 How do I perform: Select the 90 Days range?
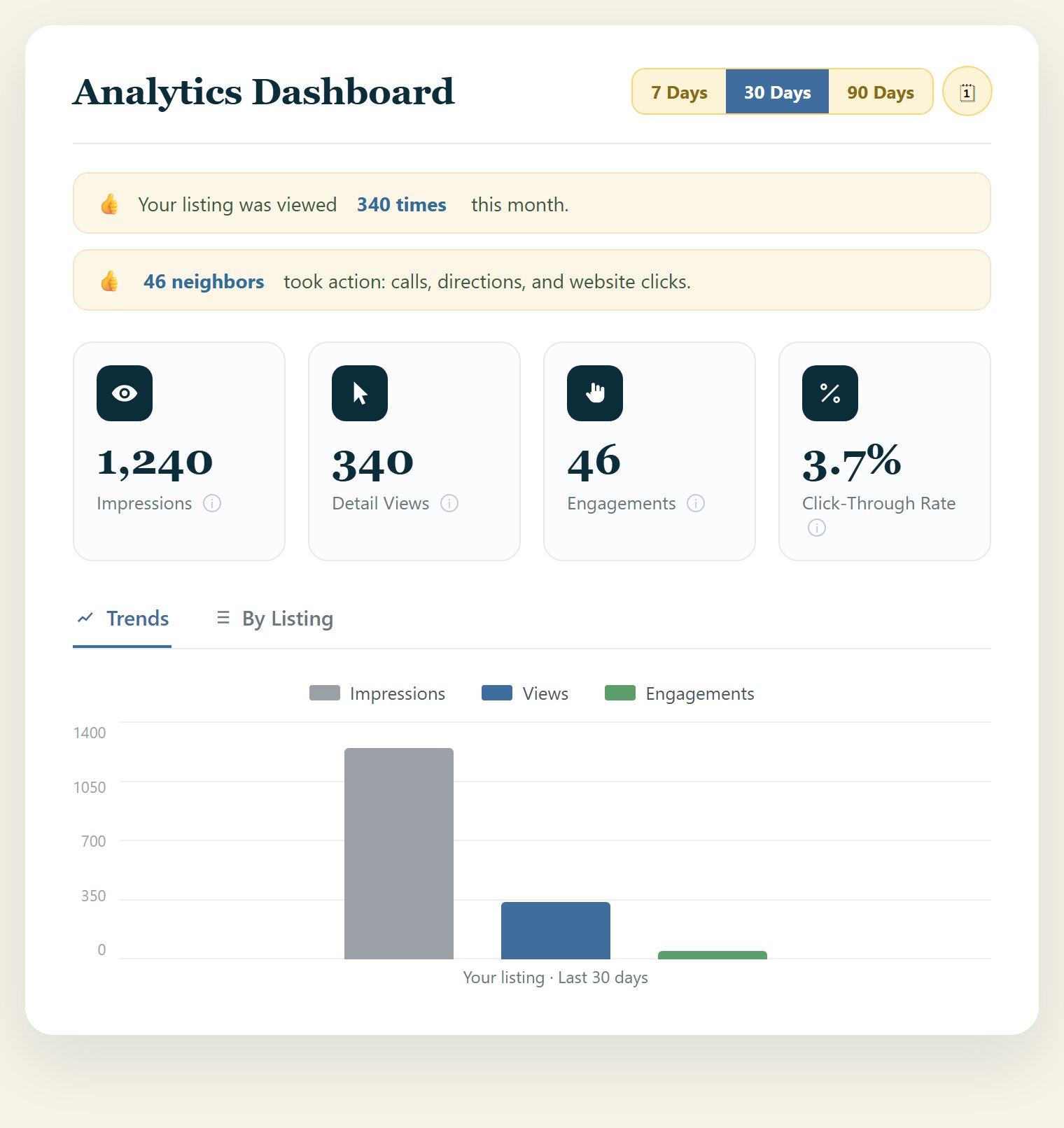tap(881, 92)
